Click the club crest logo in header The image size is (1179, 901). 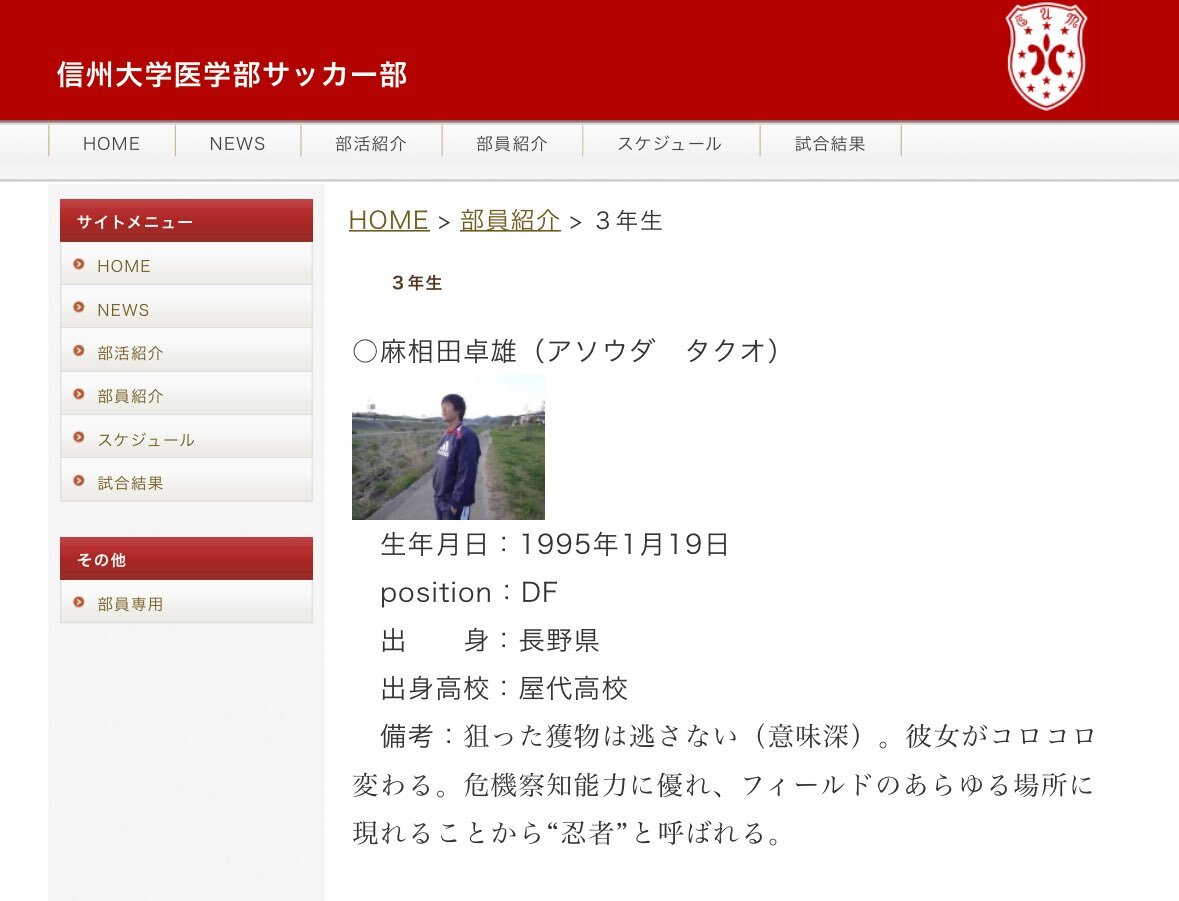click(1046, 56)
